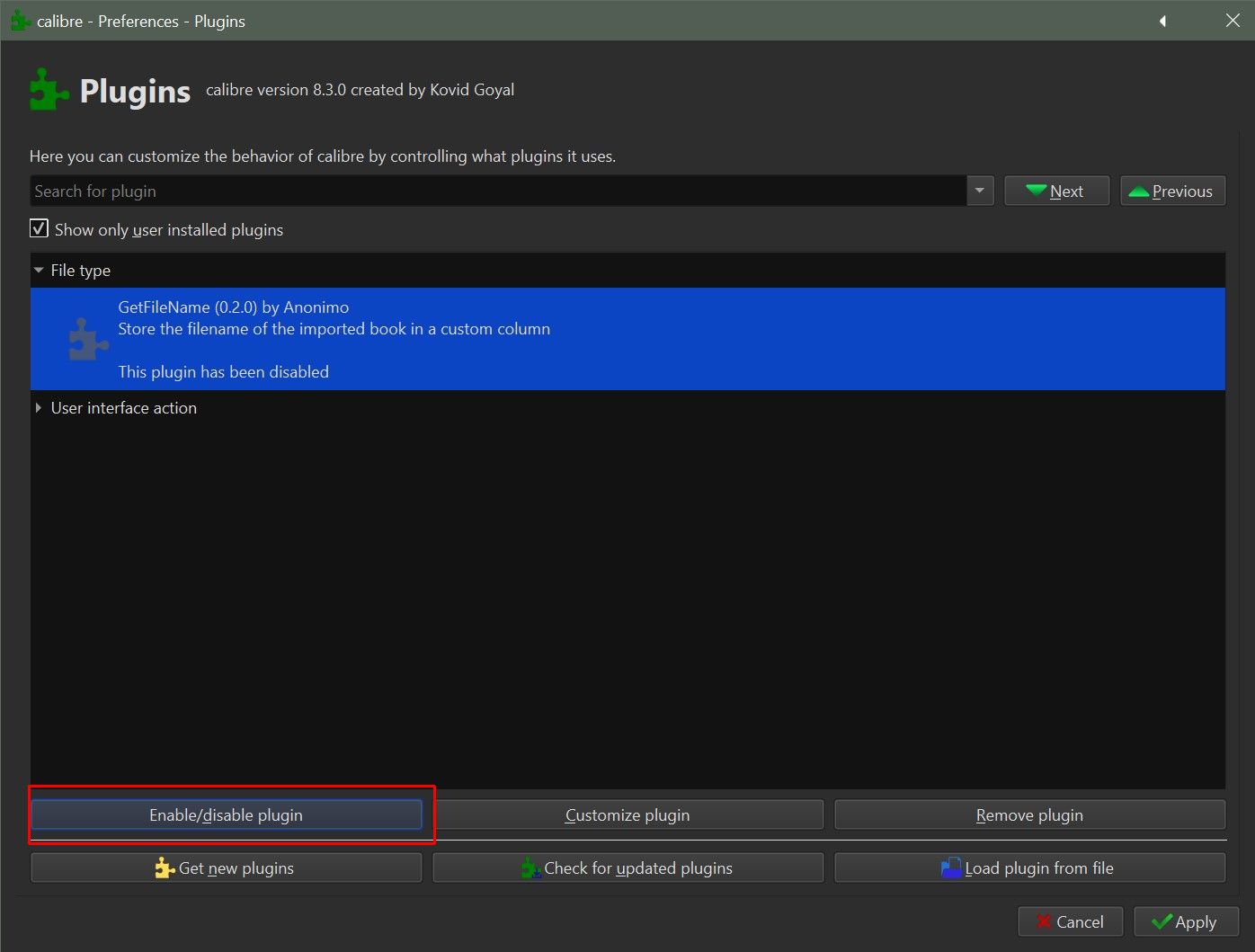Click the Cancel button

click(1071, 921)
